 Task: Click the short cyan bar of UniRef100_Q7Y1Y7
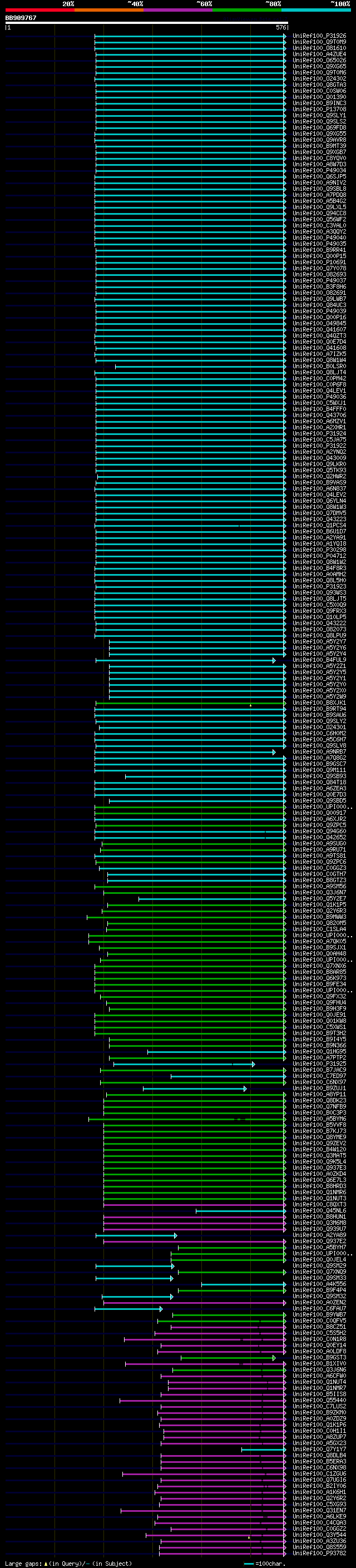[264, 1450]
